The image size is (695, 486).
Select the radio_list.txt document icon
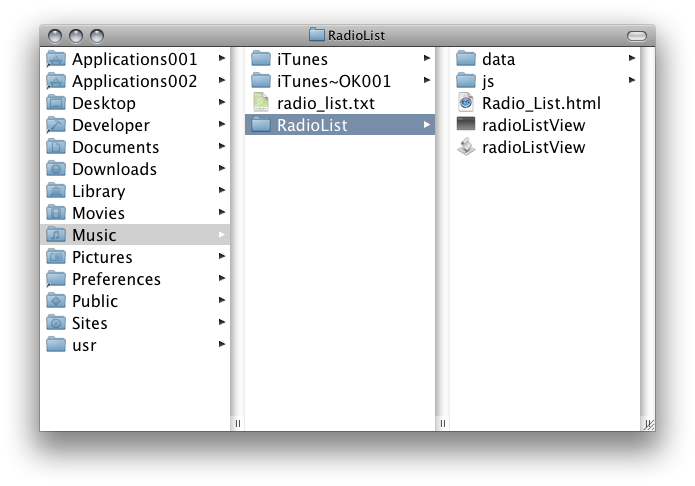(261, 102)
